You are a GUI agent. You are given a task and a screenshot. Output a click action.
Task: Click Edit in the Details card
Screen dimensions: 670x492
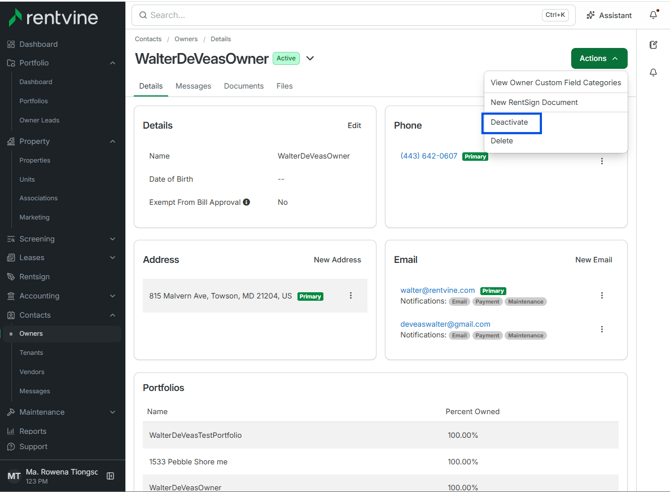click(354, 125)
